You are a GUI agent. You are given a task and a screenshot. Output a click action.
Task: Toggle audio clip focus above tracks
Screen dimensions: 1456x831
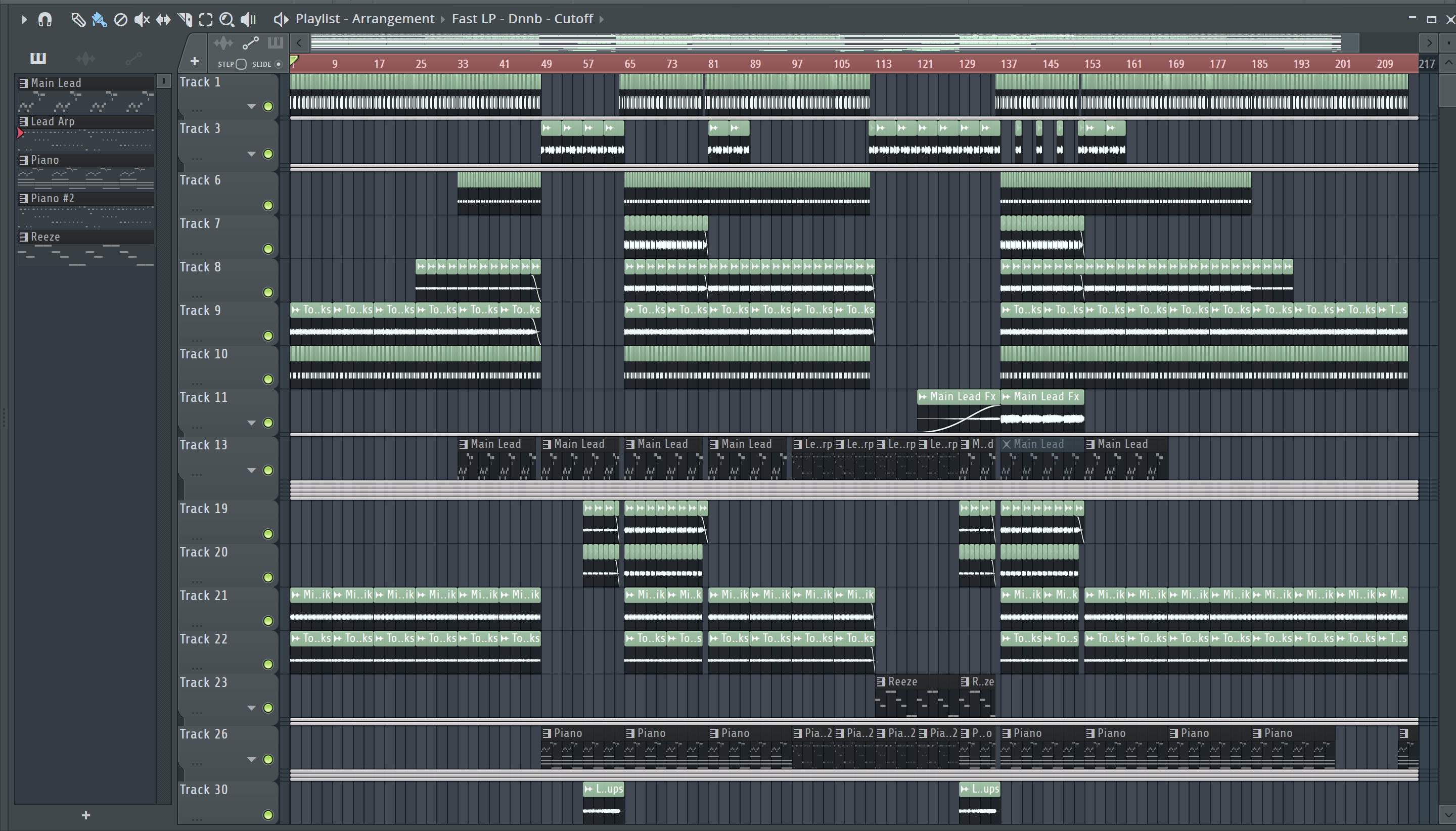[x=223, y=43]
